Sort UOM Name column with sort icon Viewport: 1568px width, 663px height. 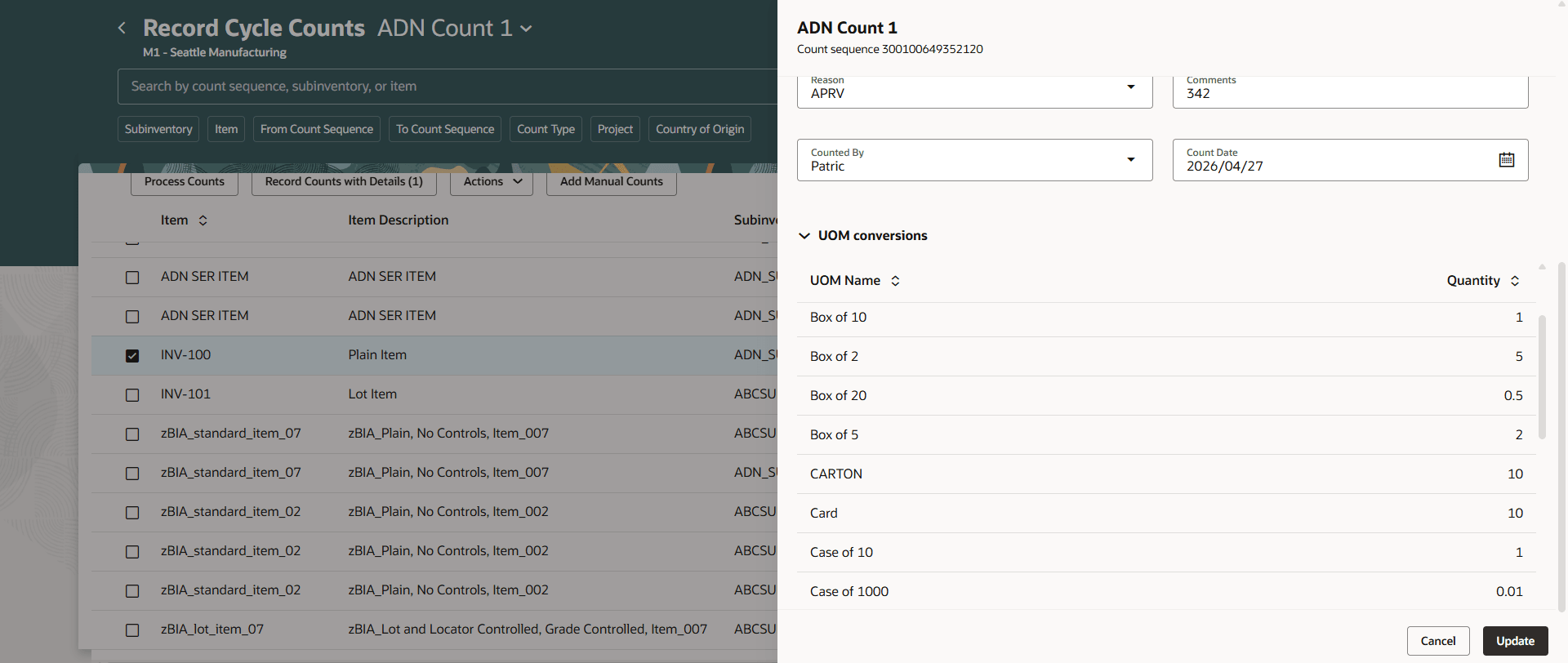tap(895, 281)
